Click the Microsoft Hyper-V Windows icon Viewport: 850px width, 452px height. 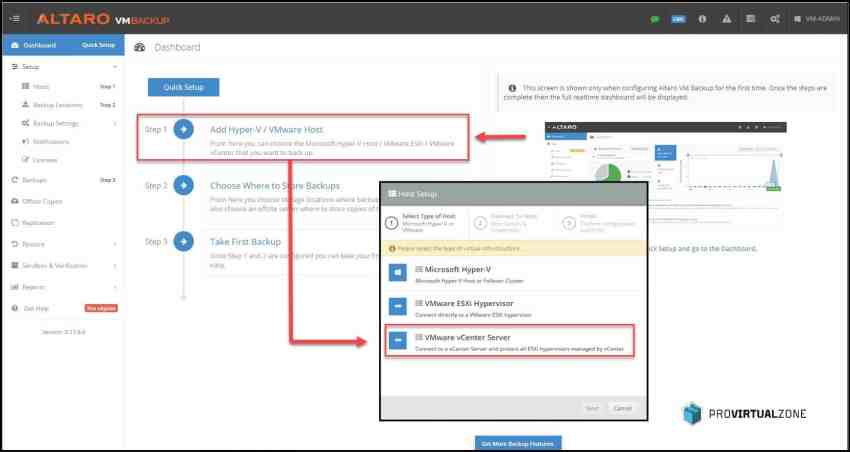397,273
